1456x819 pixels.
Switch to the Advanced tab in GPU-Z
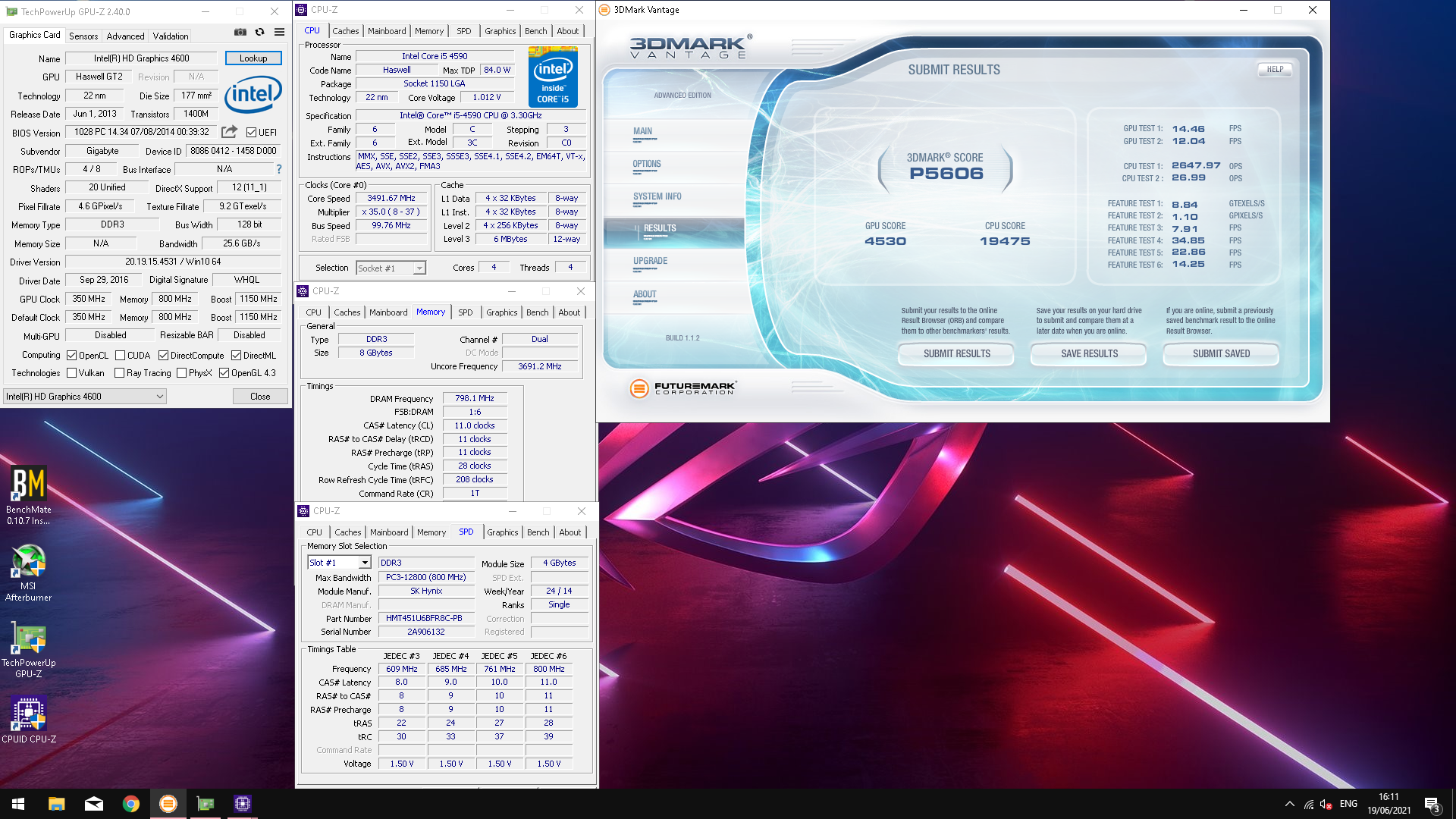click(x=125, y=36)
